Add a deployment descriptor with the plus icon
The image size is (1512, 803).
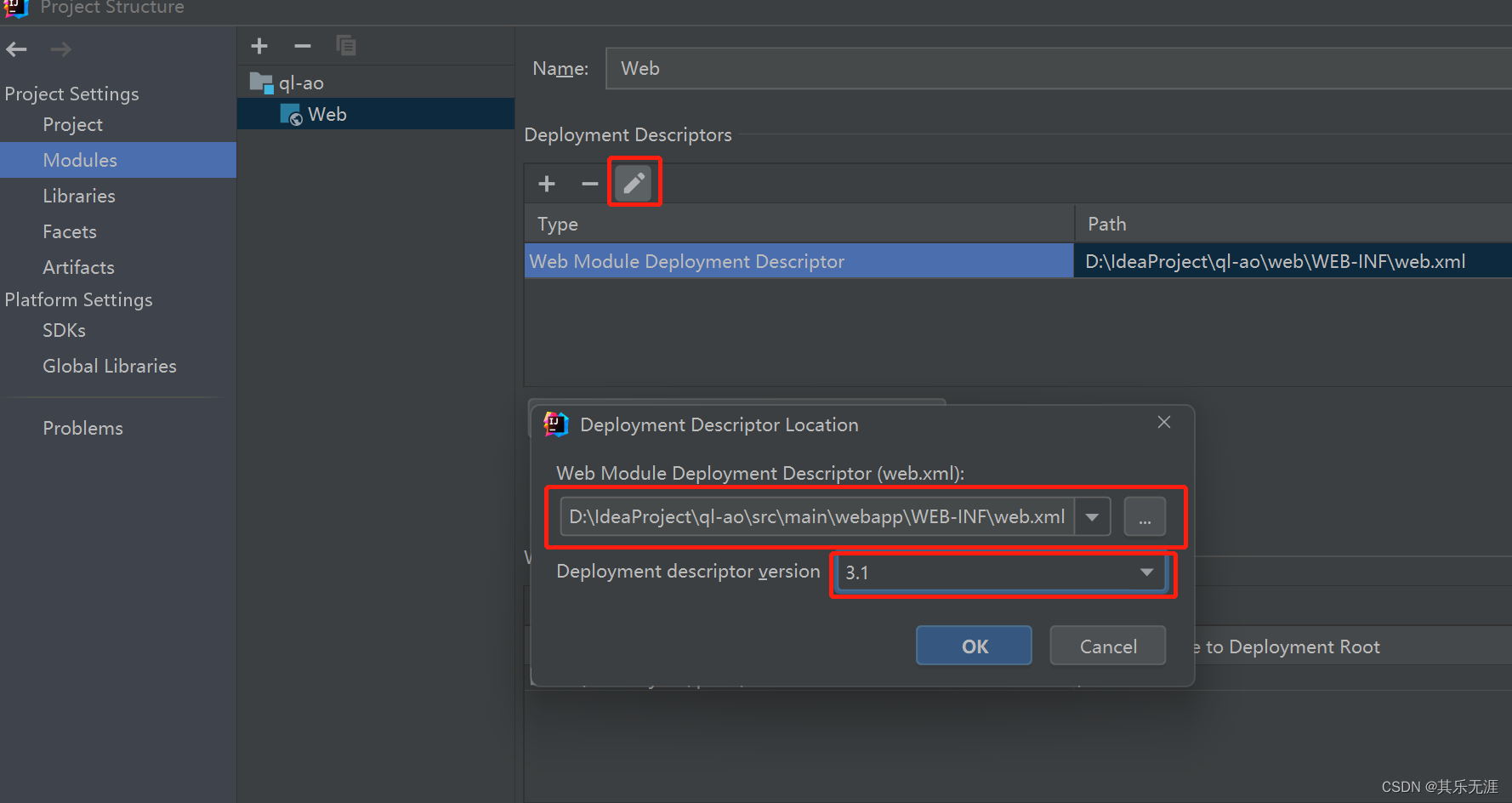tap(547, 184)
